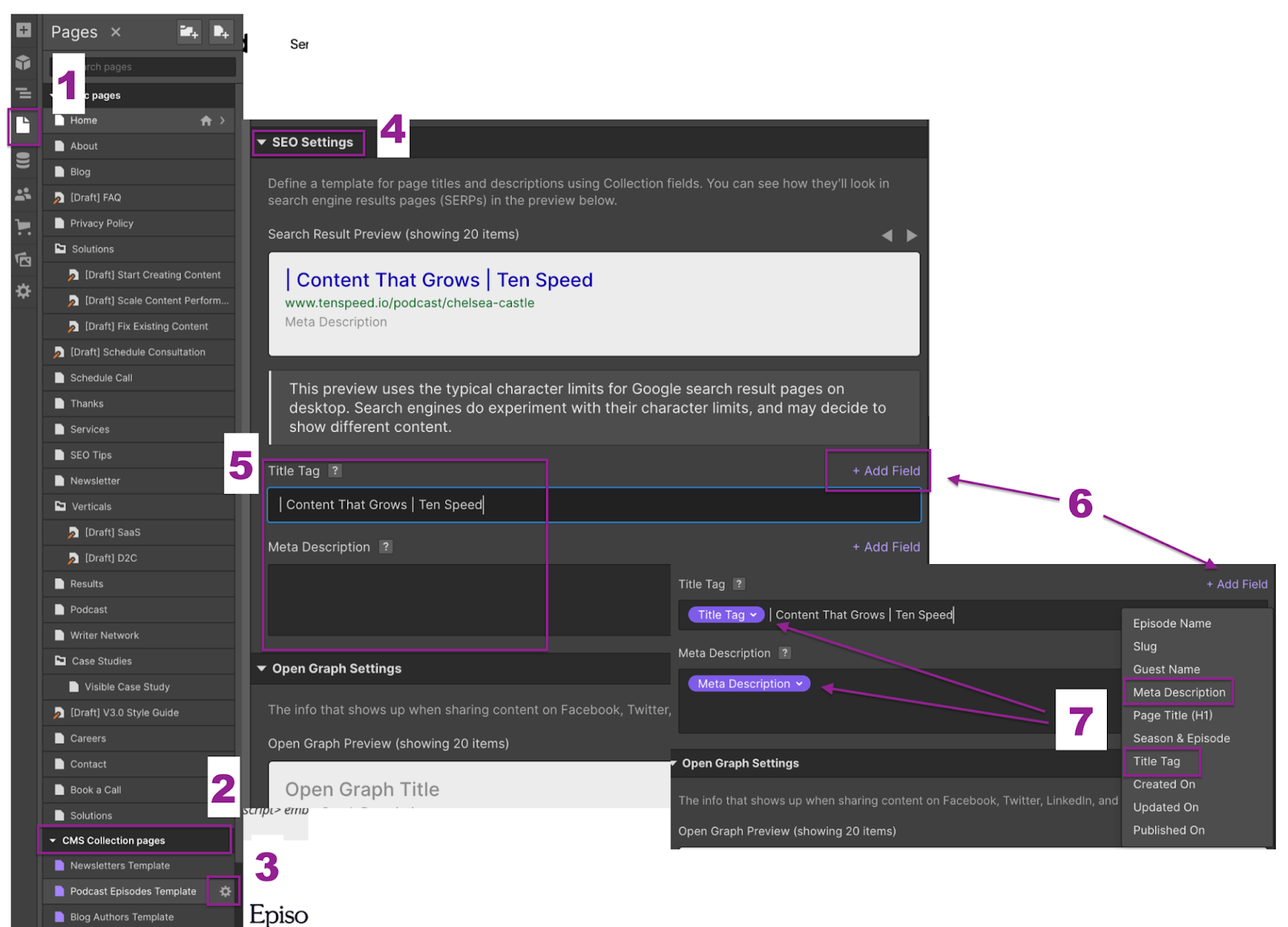Select the Blog page

tap(138, 172)
